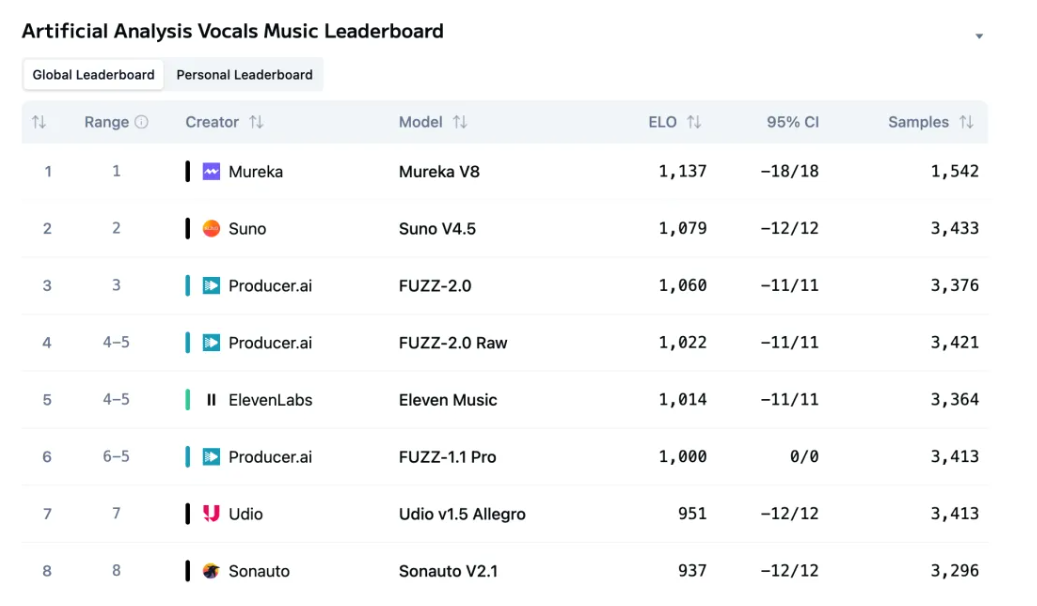1037x606 pixels.
Task: Open the Model column sort arrows
Action: 460,122
